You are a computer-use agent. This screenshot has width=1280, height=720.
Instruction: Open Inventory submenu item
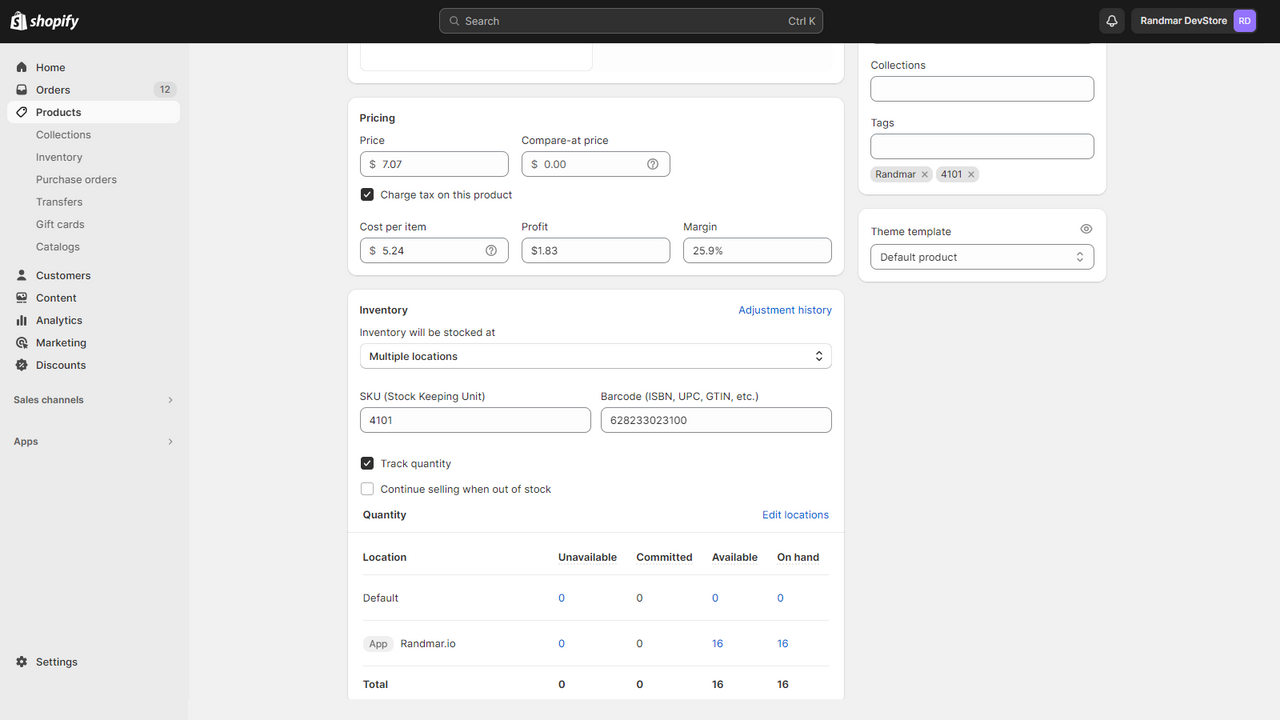pos(59,157)
